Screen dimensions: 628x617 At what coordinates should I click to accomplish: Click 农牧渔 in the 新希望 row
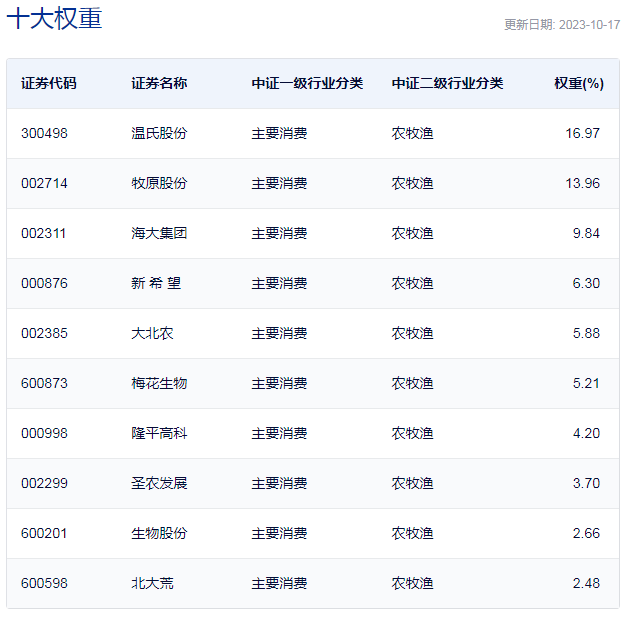click(x=413, y=283)
